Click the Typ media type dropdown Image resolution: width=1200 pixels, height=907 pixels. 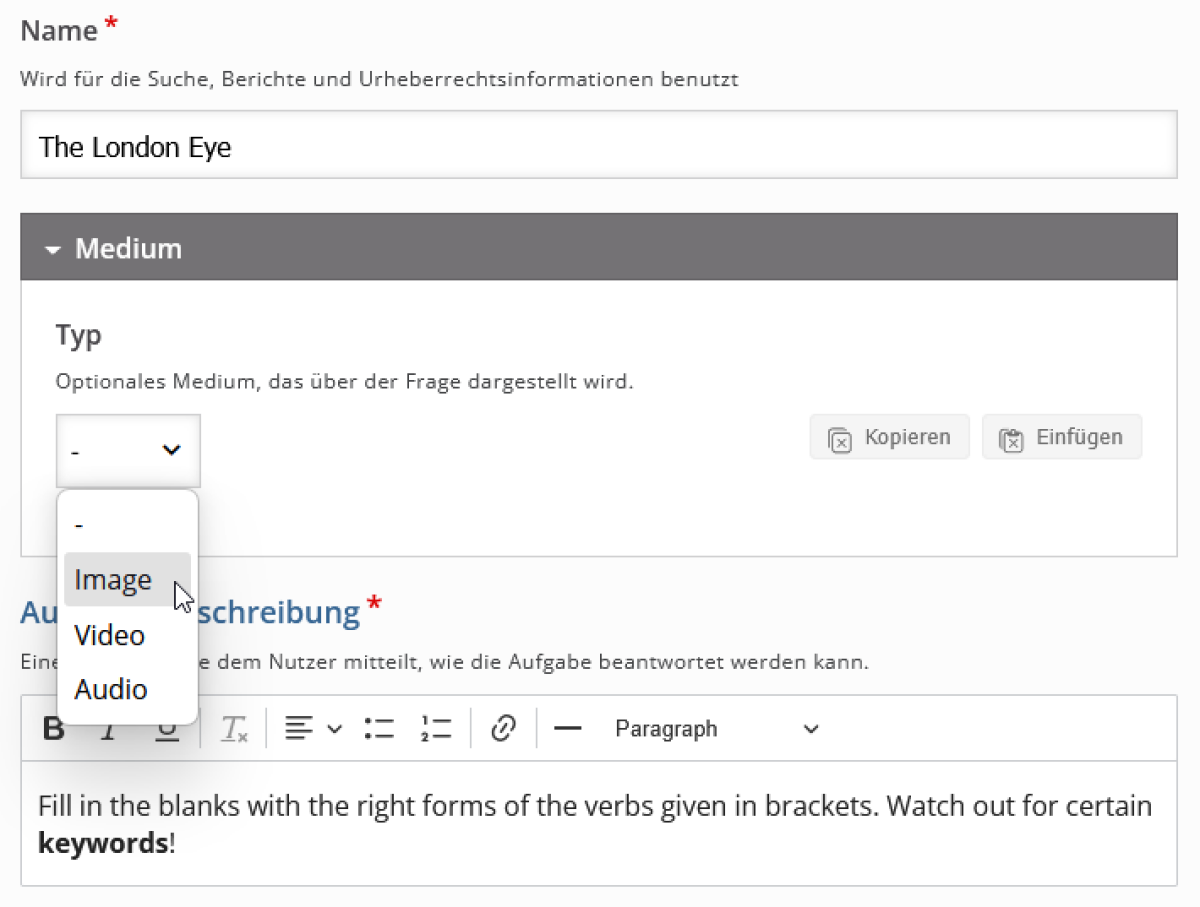tap(128, 451)
